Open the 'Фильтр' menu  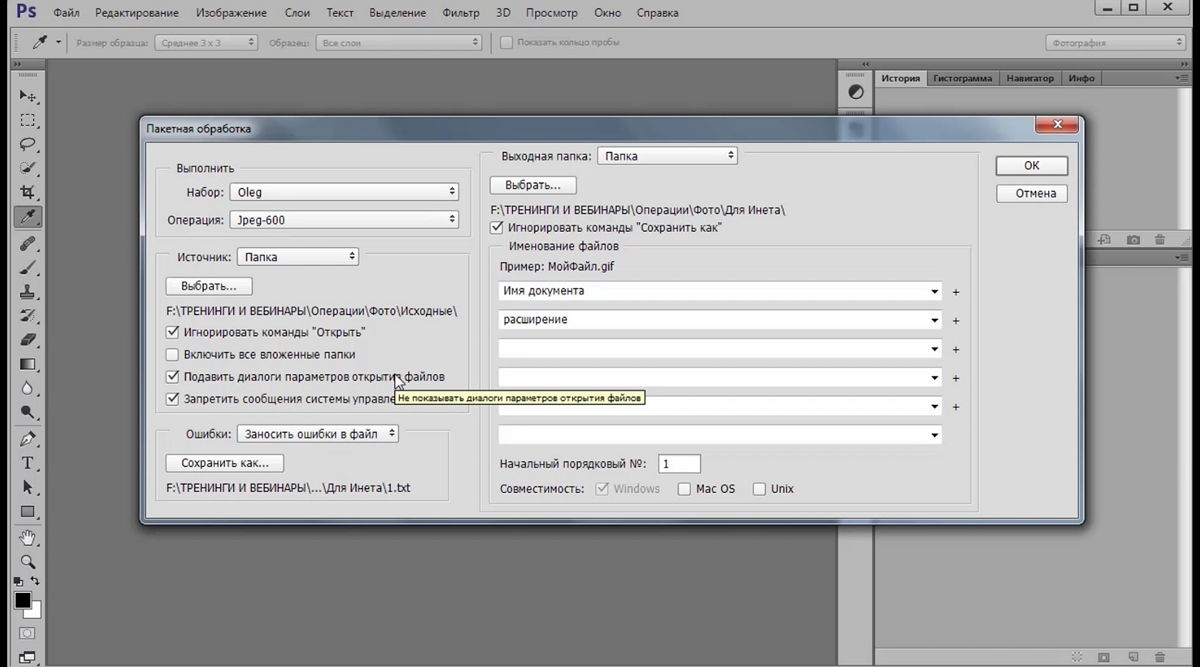point(460,13)
